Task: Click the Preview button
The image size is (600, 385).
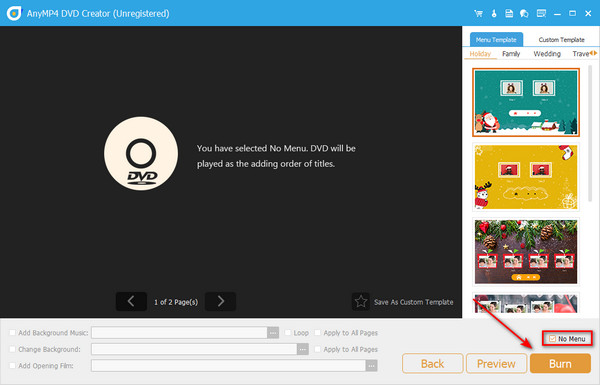Action: point(496,363)
